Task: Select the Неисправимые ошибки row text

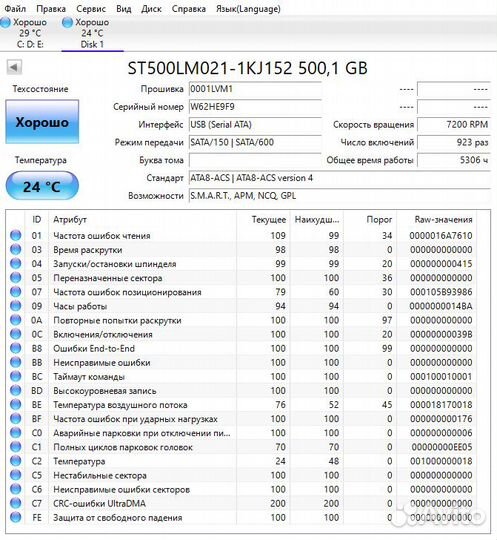Action: [102, 363]
